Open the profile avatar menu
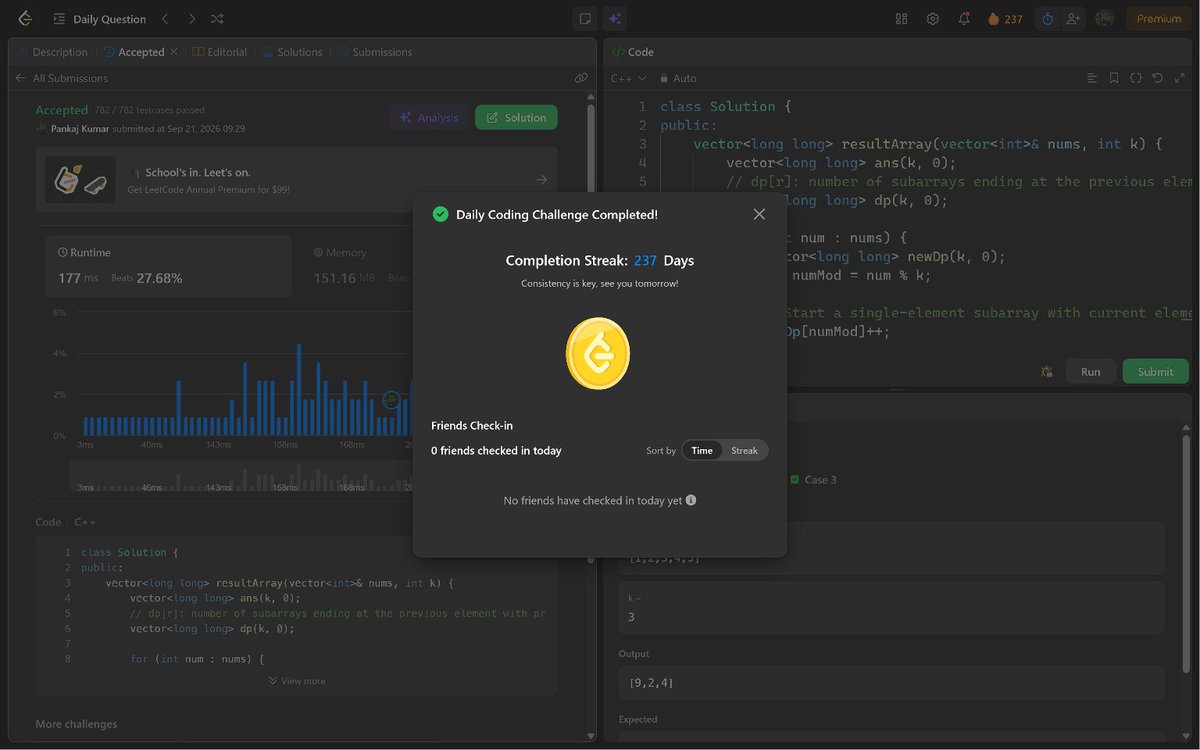Viewport: 1200px width, 750px height. 1105,19
